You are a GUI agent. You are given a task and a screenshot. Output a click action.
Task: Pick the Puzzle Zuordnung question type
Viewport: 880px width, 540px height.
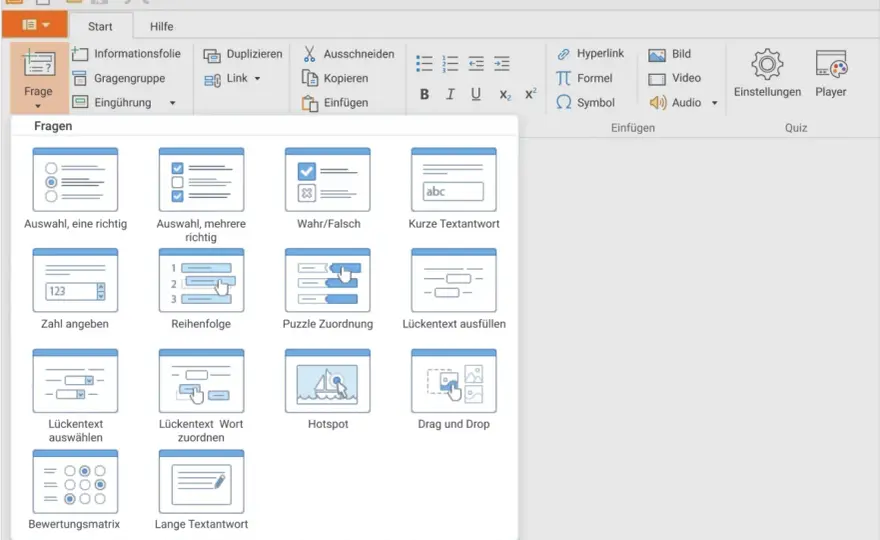tap(328, 289)
